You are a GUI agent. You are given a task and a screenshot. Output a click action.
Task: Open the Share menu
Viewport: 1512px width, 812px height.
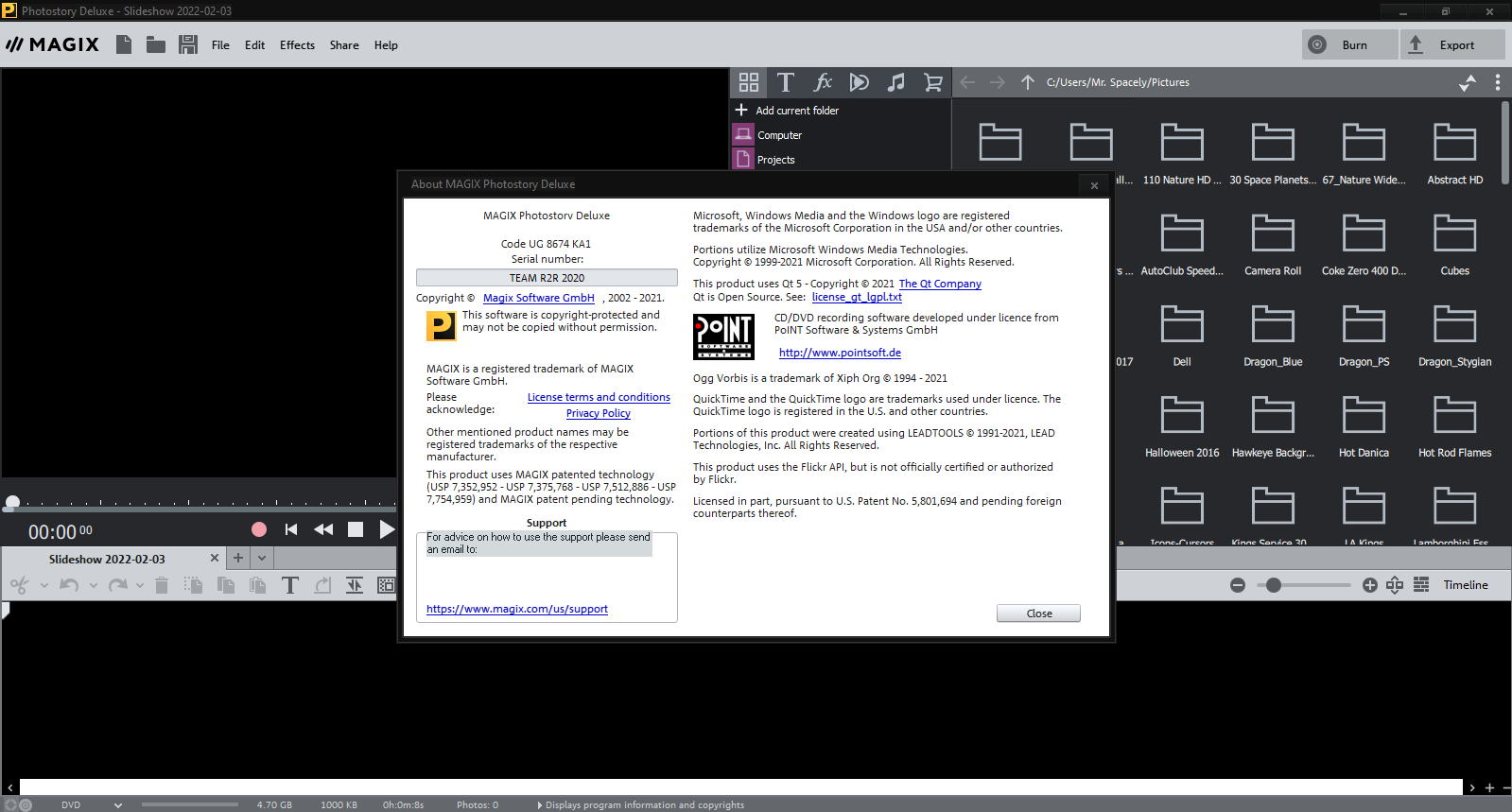(344, 45)
